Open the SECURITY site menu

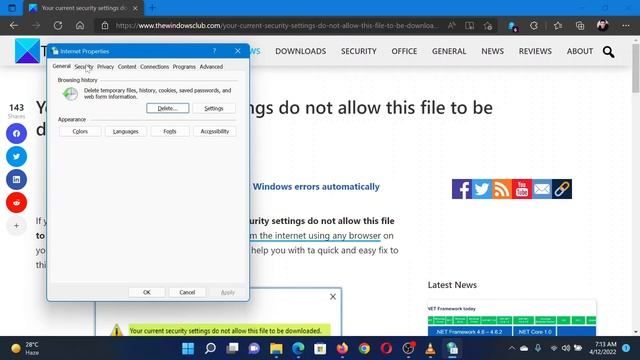359,51
